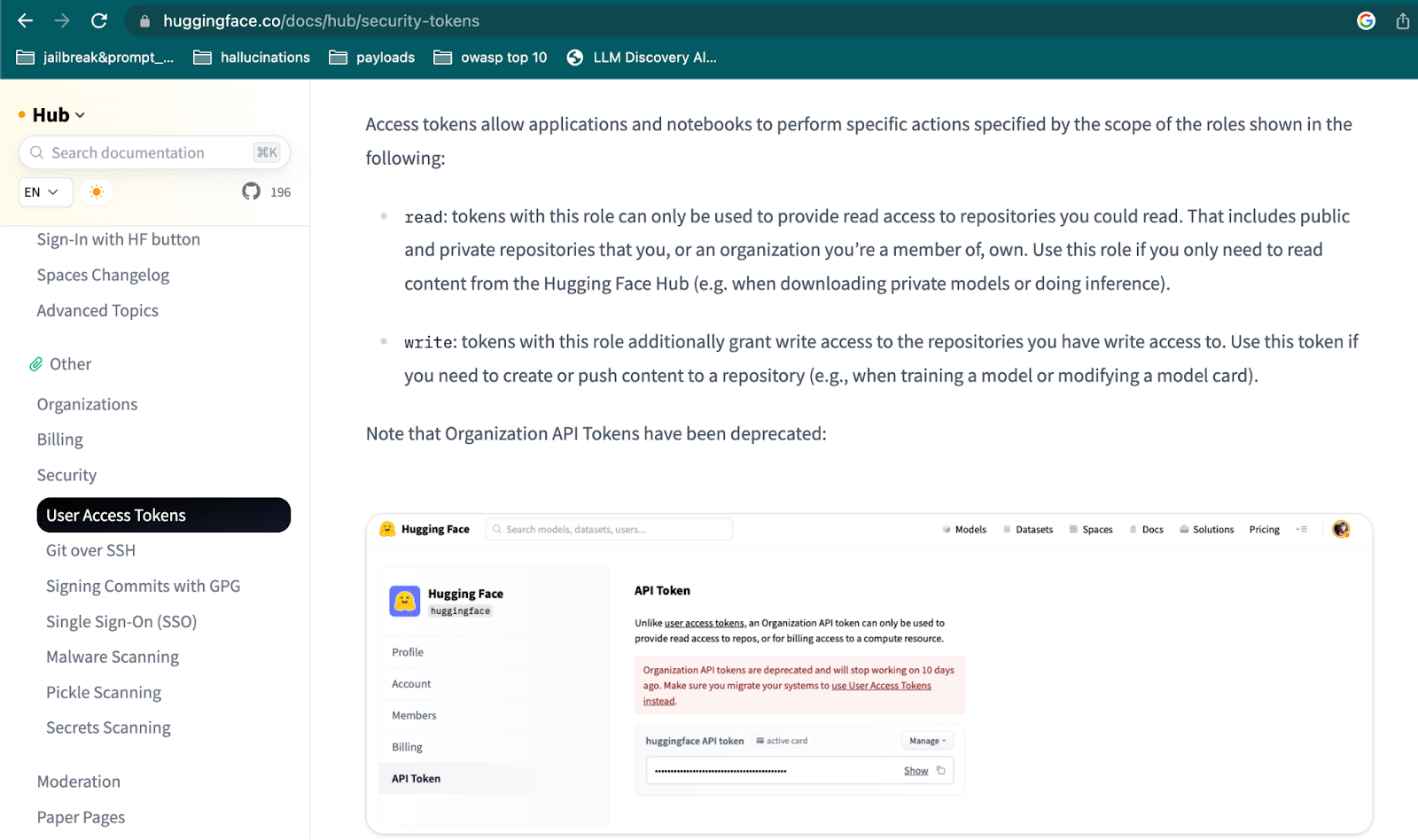
Task: Click the Google account icon
Action: [1366, 20]
